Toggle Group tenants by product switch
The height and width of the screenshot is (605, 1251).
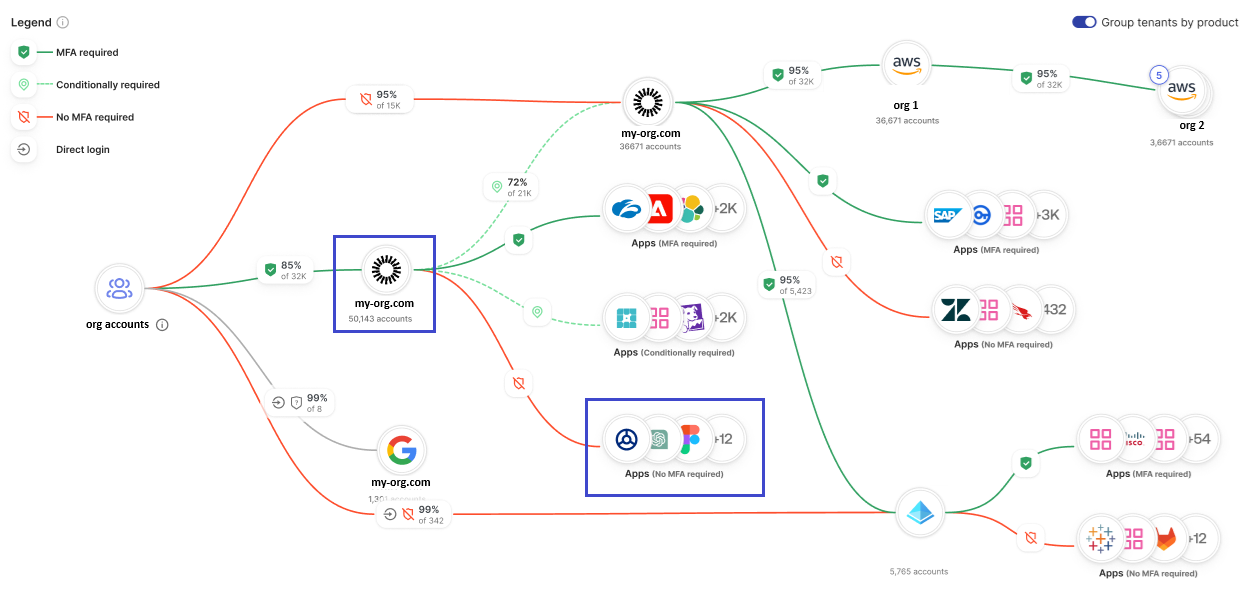[x=1084, y=22]
